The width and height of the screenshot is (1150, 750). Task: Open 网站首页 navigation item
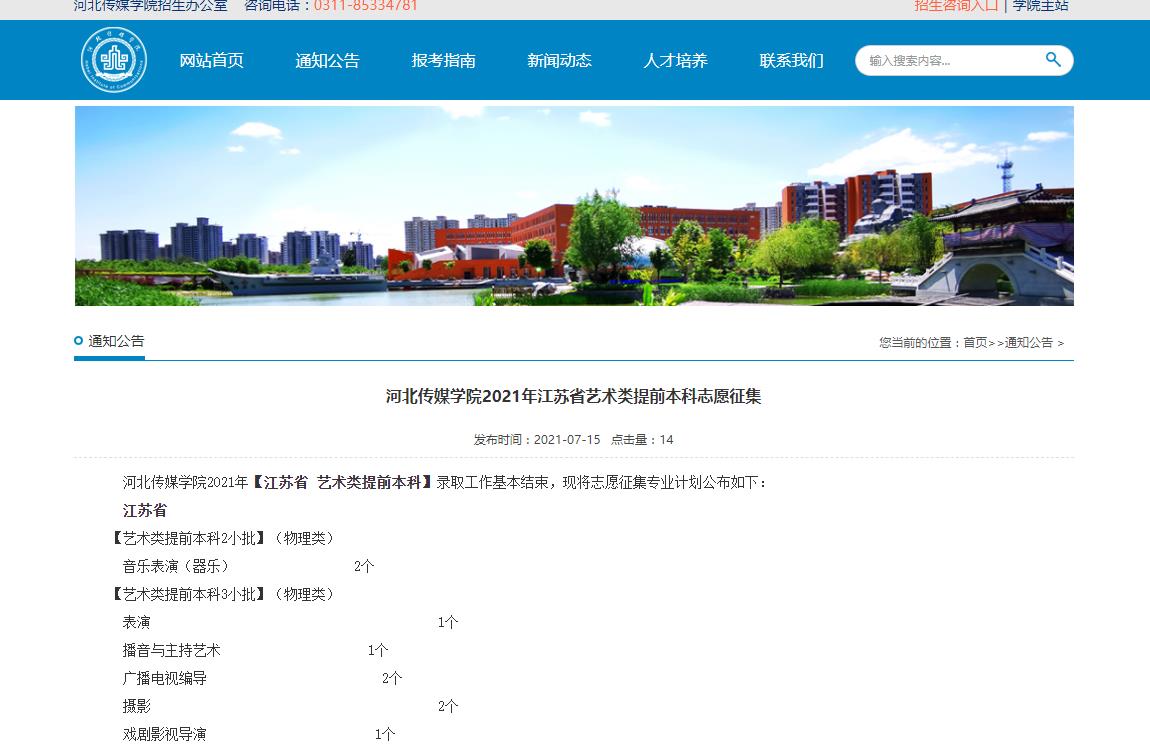tap(211, 61)
